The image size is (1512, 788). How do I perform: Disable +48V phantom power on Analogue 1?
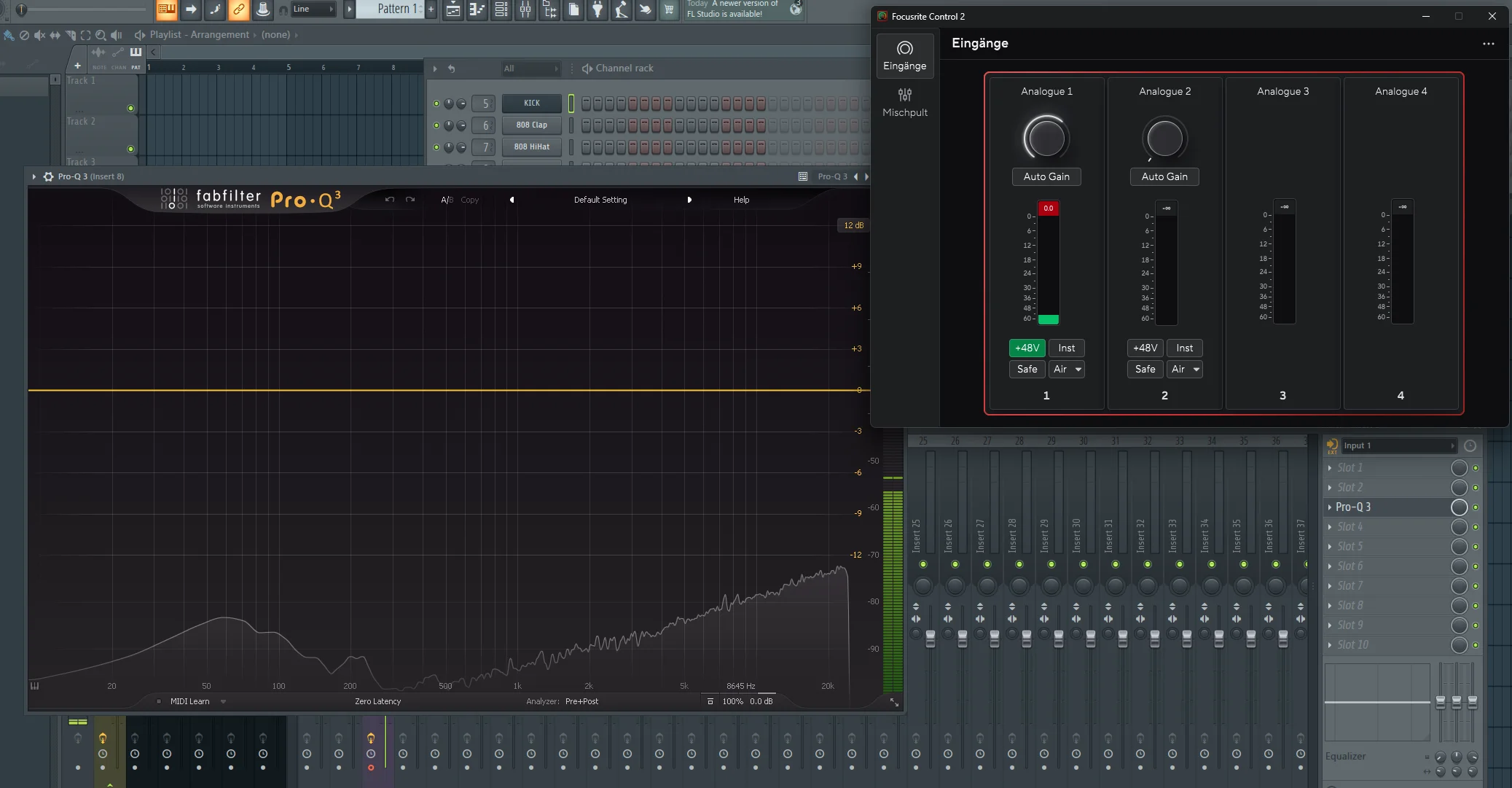1027,348
